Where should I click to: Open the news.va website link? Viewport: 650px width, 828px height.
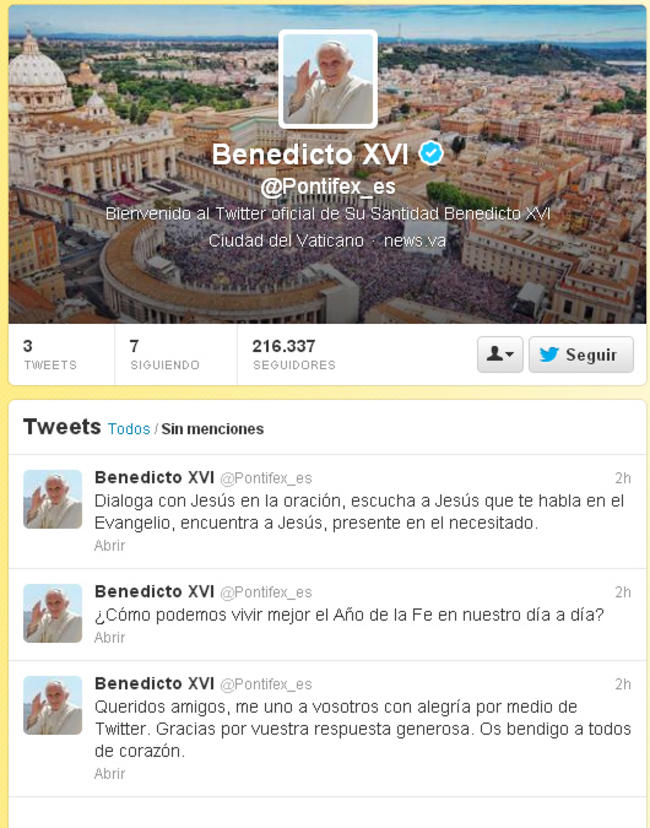(x=415, y=241)
